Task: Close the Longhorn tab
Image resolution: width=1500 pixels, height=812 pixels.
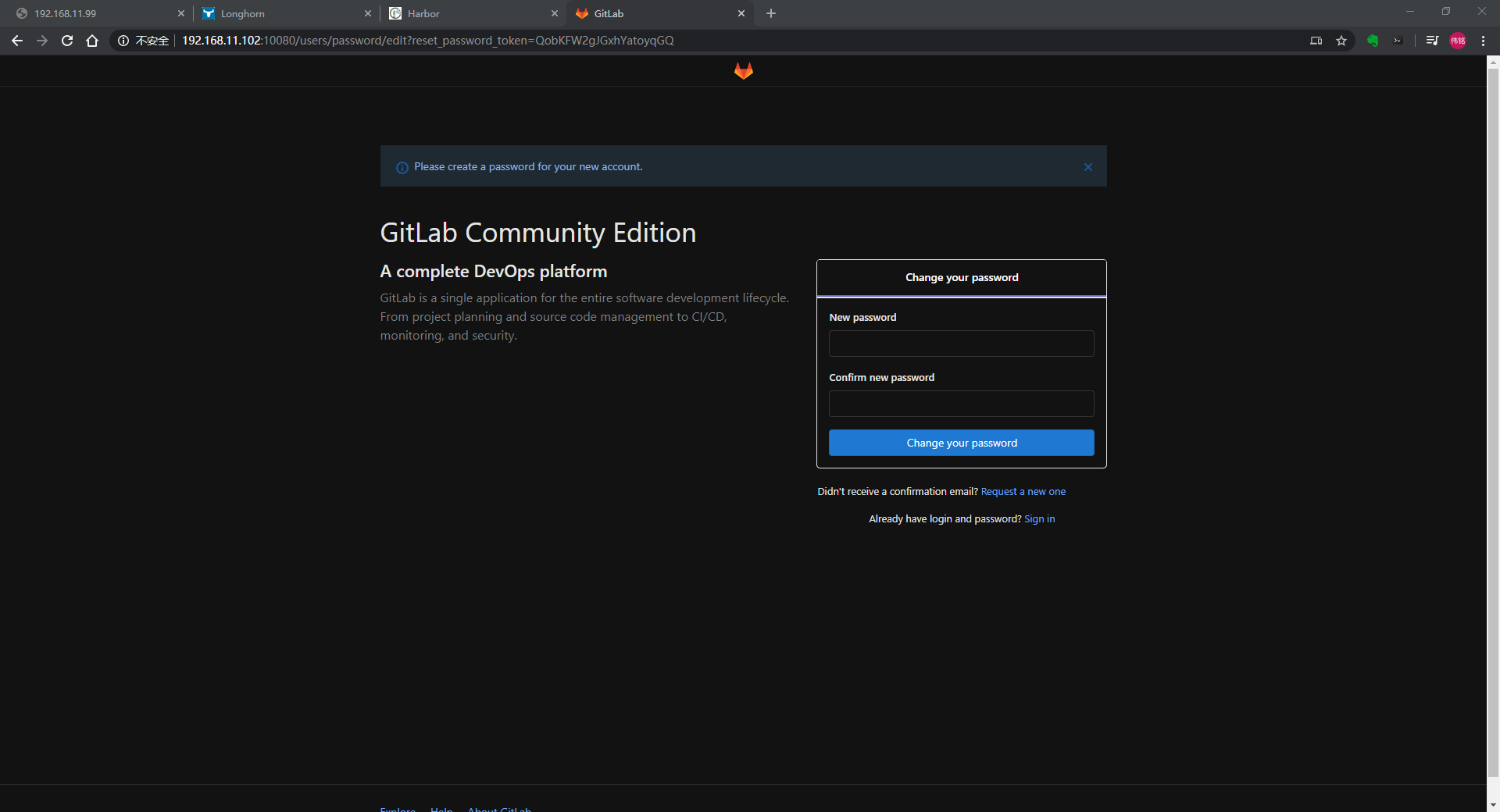Action: 368,13
